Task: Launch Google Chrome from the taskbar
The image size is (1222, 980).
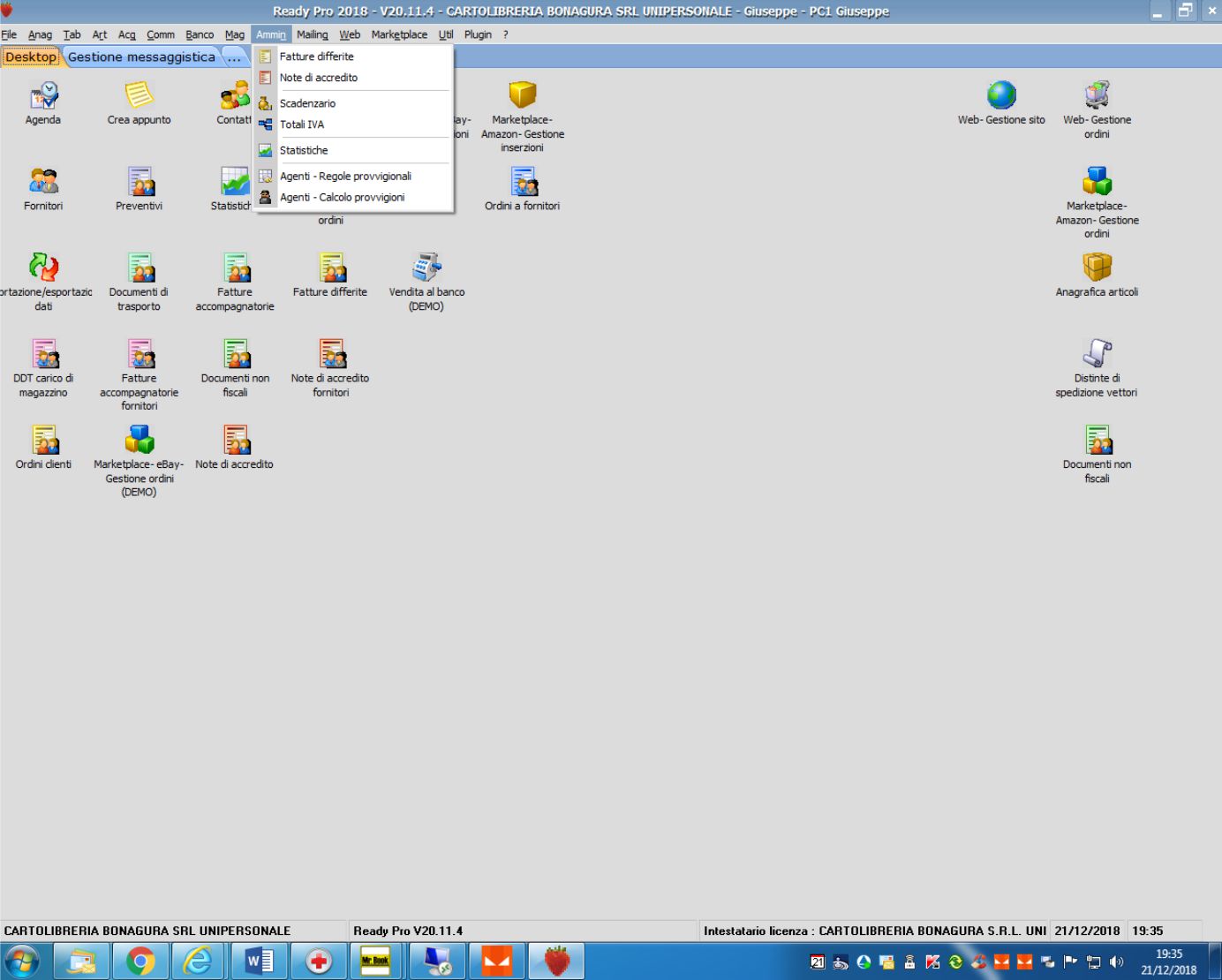Action: coord(140,961)
